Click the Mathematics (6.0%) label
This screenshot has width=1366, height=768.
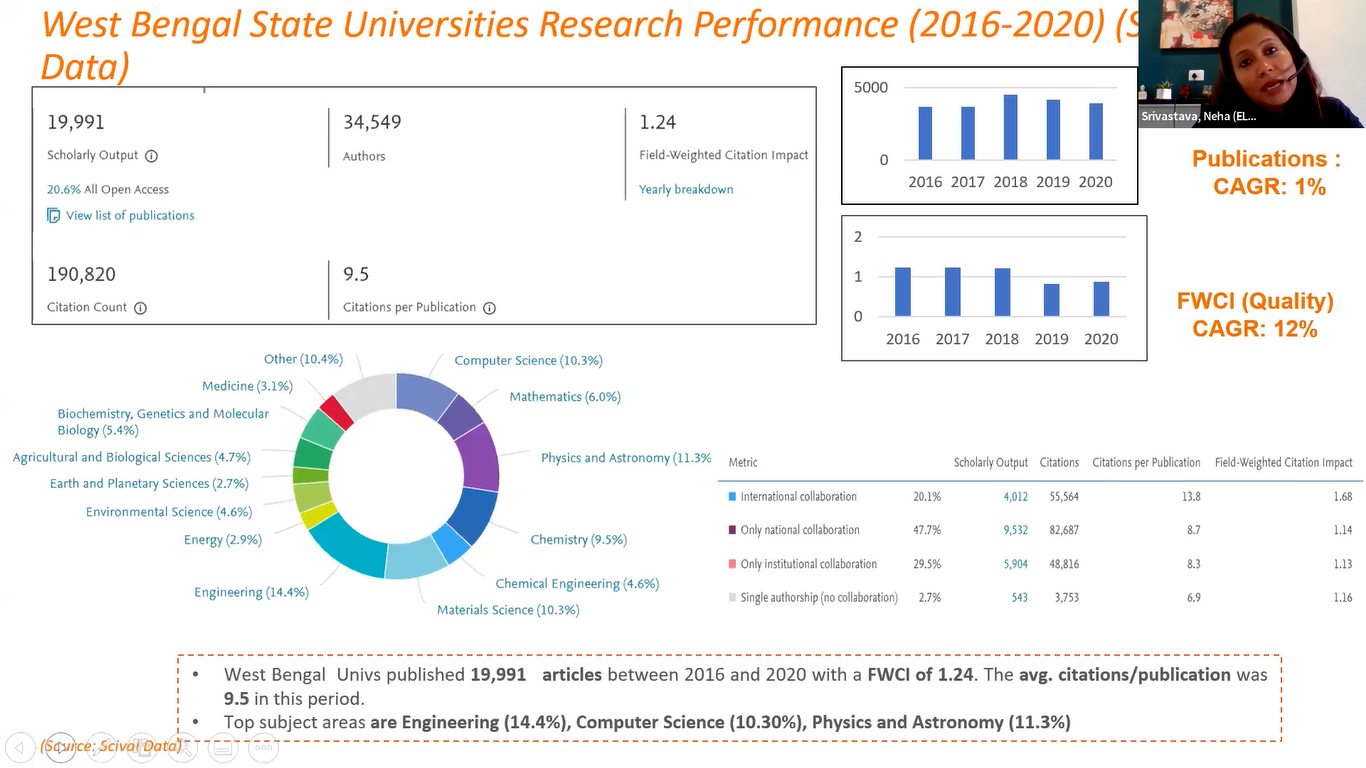(565, 397)
